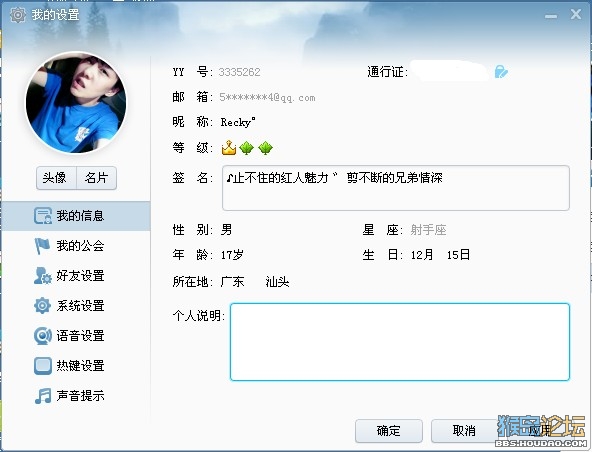Click the 语音设置 speaker icon

(x=43, y=335)
